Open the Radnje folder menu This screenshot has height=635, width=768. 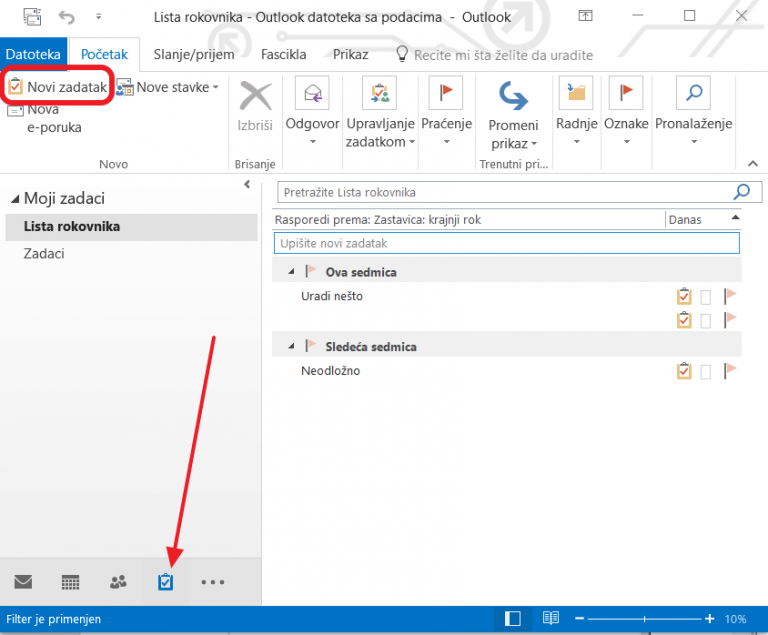point(576,112)
